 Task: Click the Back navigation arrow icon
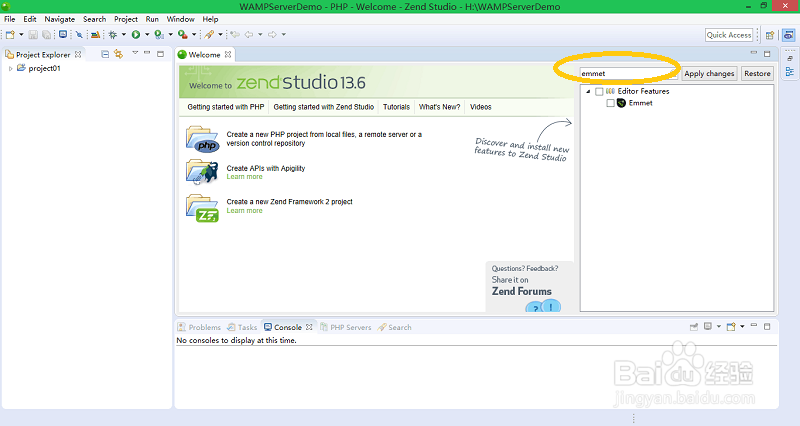coord(249,35)
